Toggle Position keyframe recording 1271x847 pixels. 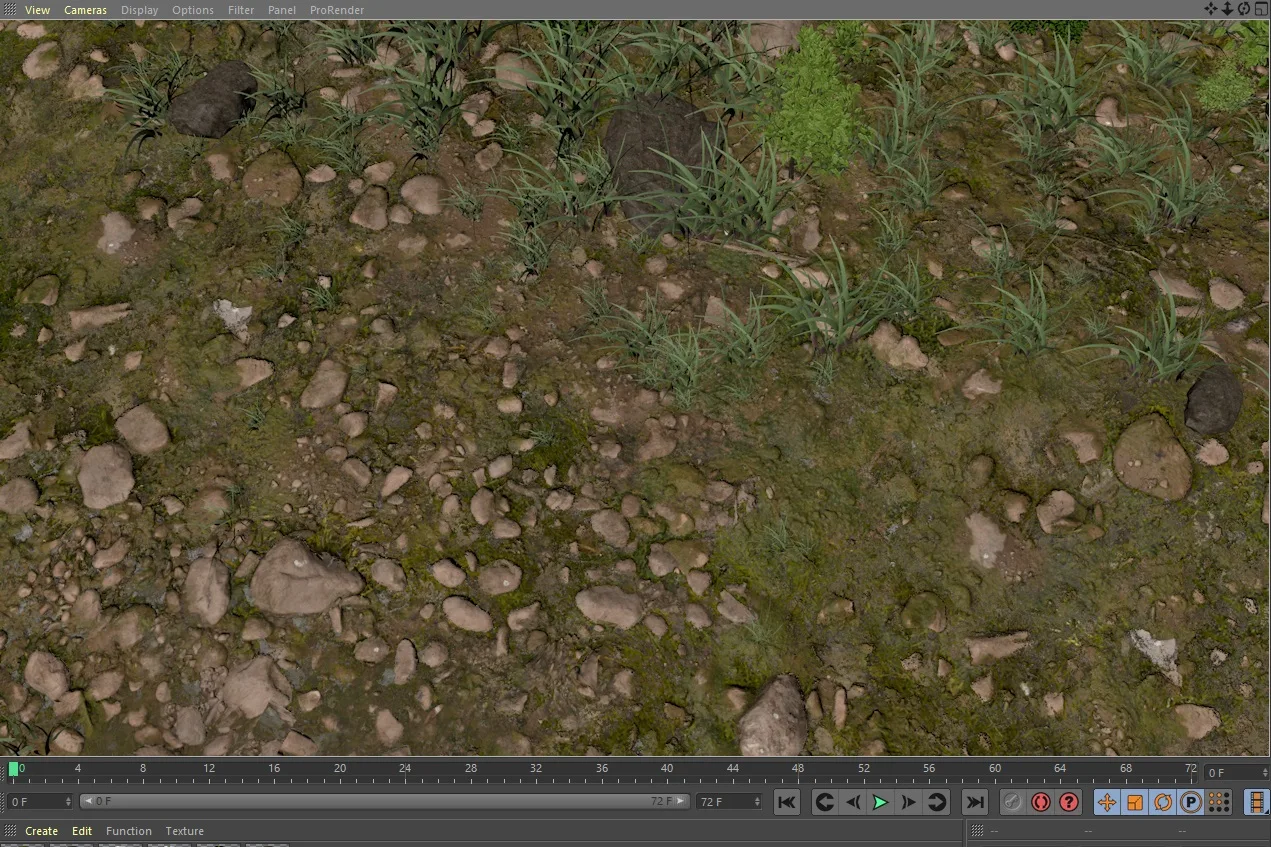(1106, 801)
